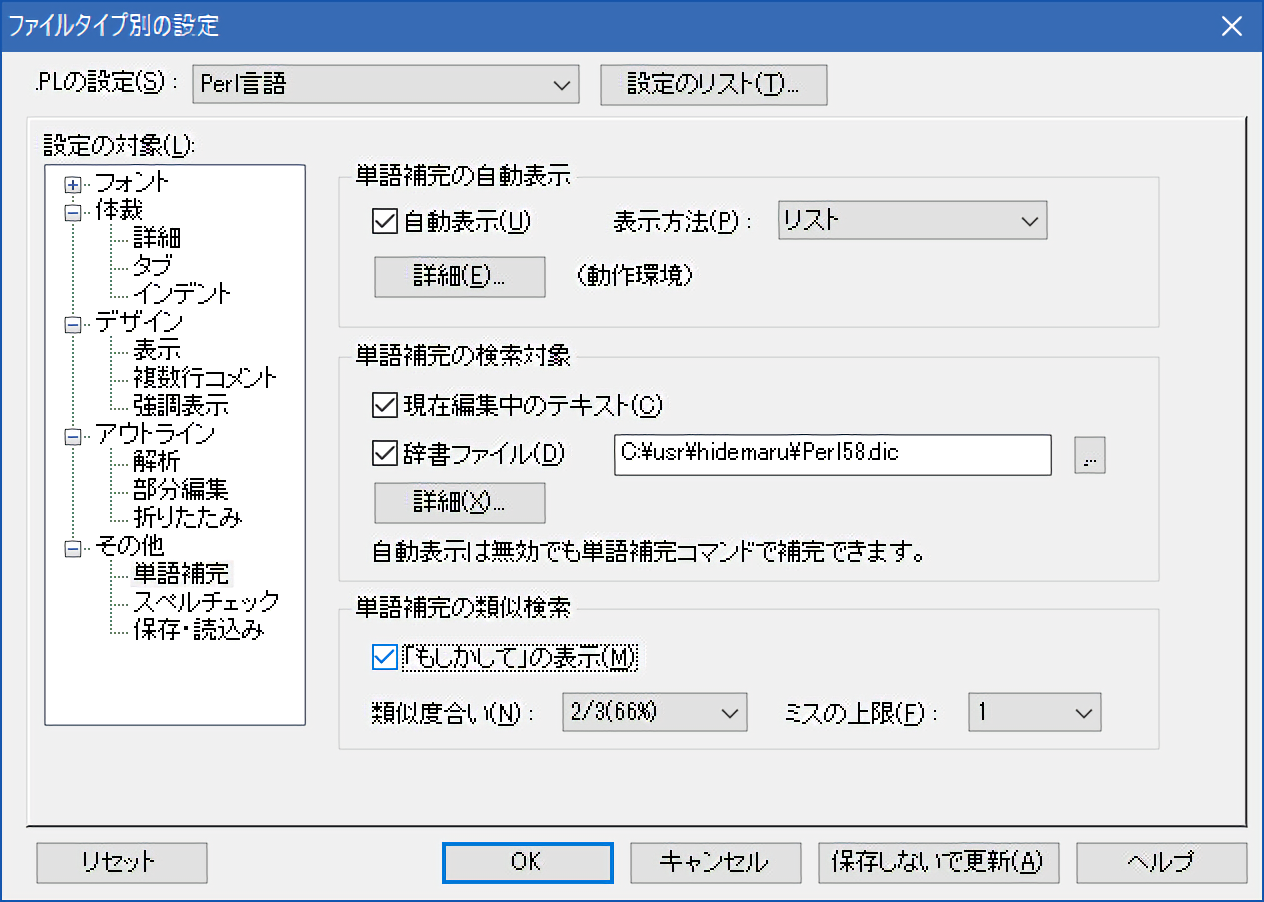Open the ミスの上限 dropdown
Image resolution: width=1264 pixels, height=902 pixels.
click(1034, 712)
